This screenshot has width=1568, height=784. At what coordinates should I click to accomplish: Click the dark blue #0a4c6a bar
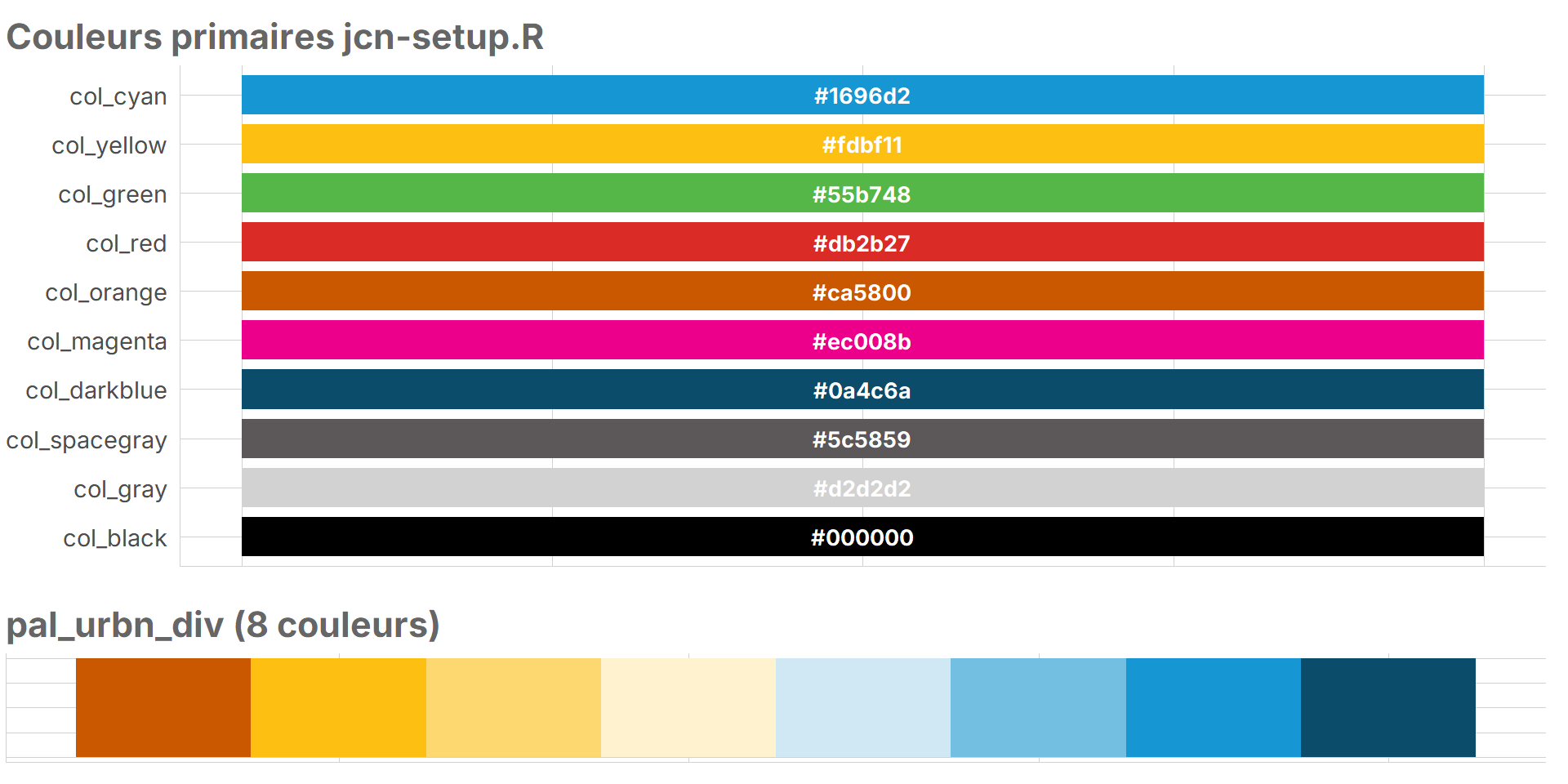tap(862, 389)
